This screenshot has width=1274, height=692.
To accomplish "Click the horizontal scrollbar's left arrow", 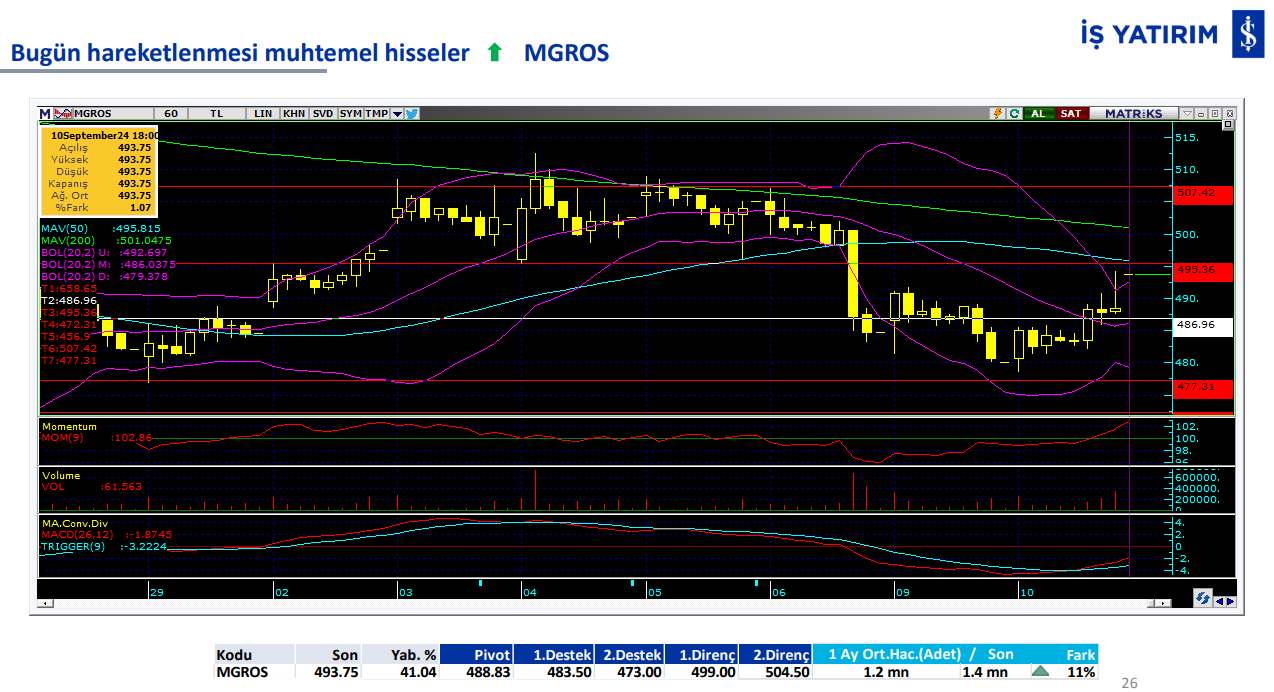I will 45,604.
